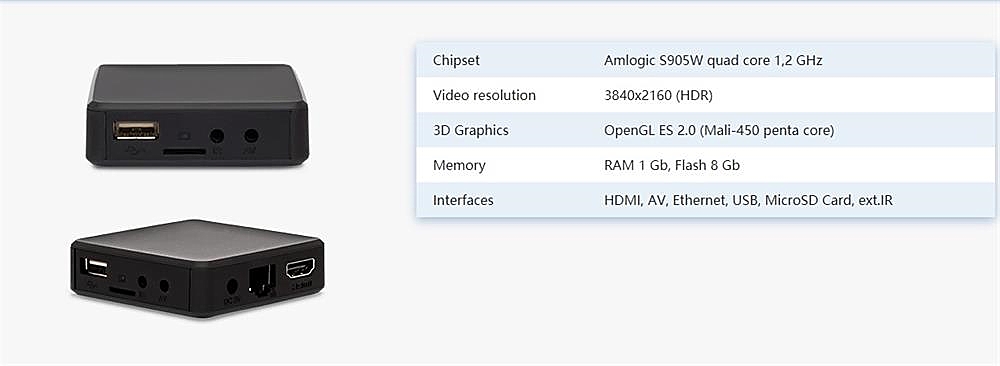Screen dimensions: 1000x366
Task: Click the Ethernet port on the lower device photo
Action: click(x=261, y=281)
